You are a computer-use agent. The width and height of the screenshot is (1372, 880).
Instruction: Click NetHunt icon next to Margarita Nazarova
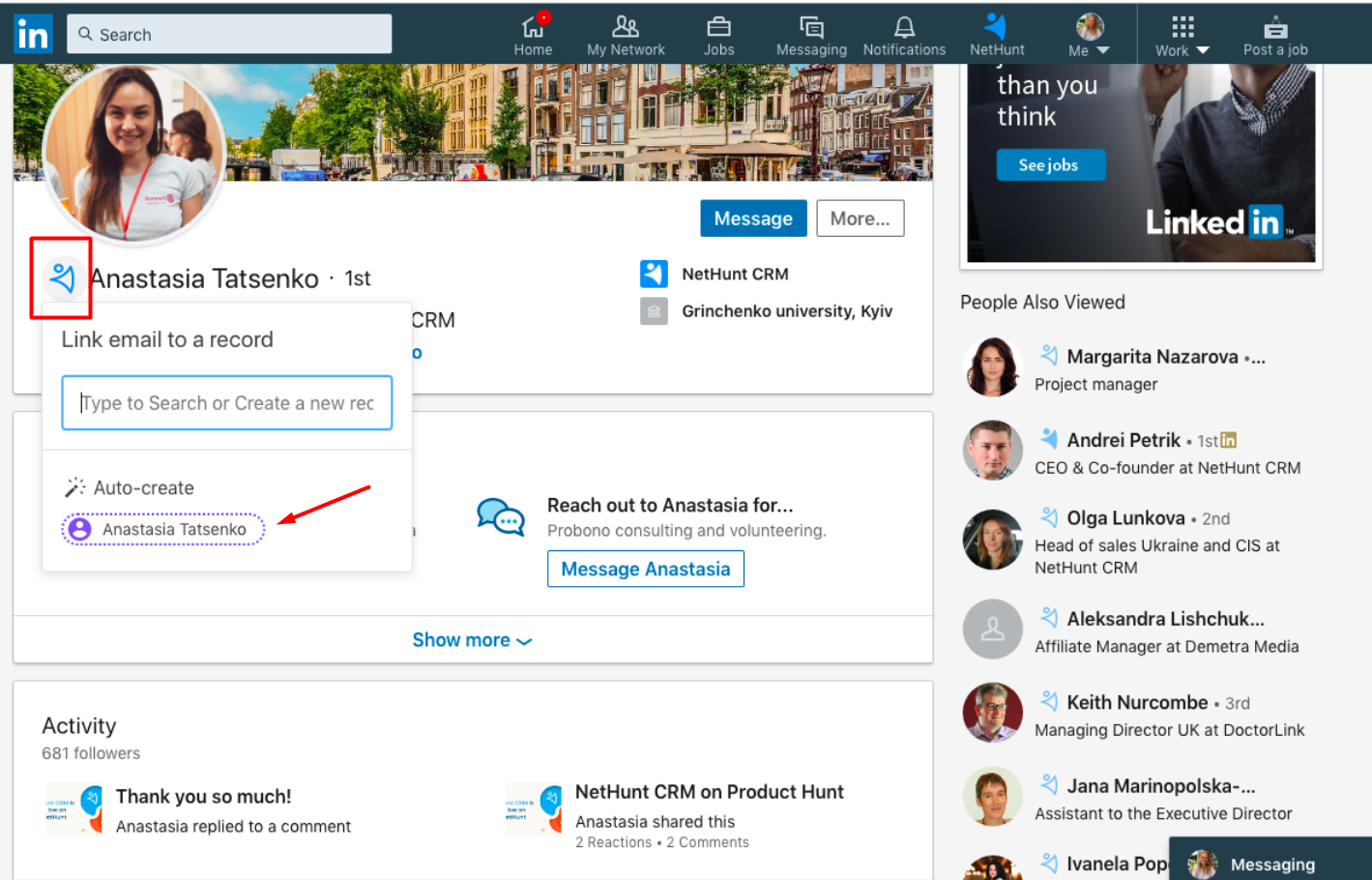(1048, 355)
